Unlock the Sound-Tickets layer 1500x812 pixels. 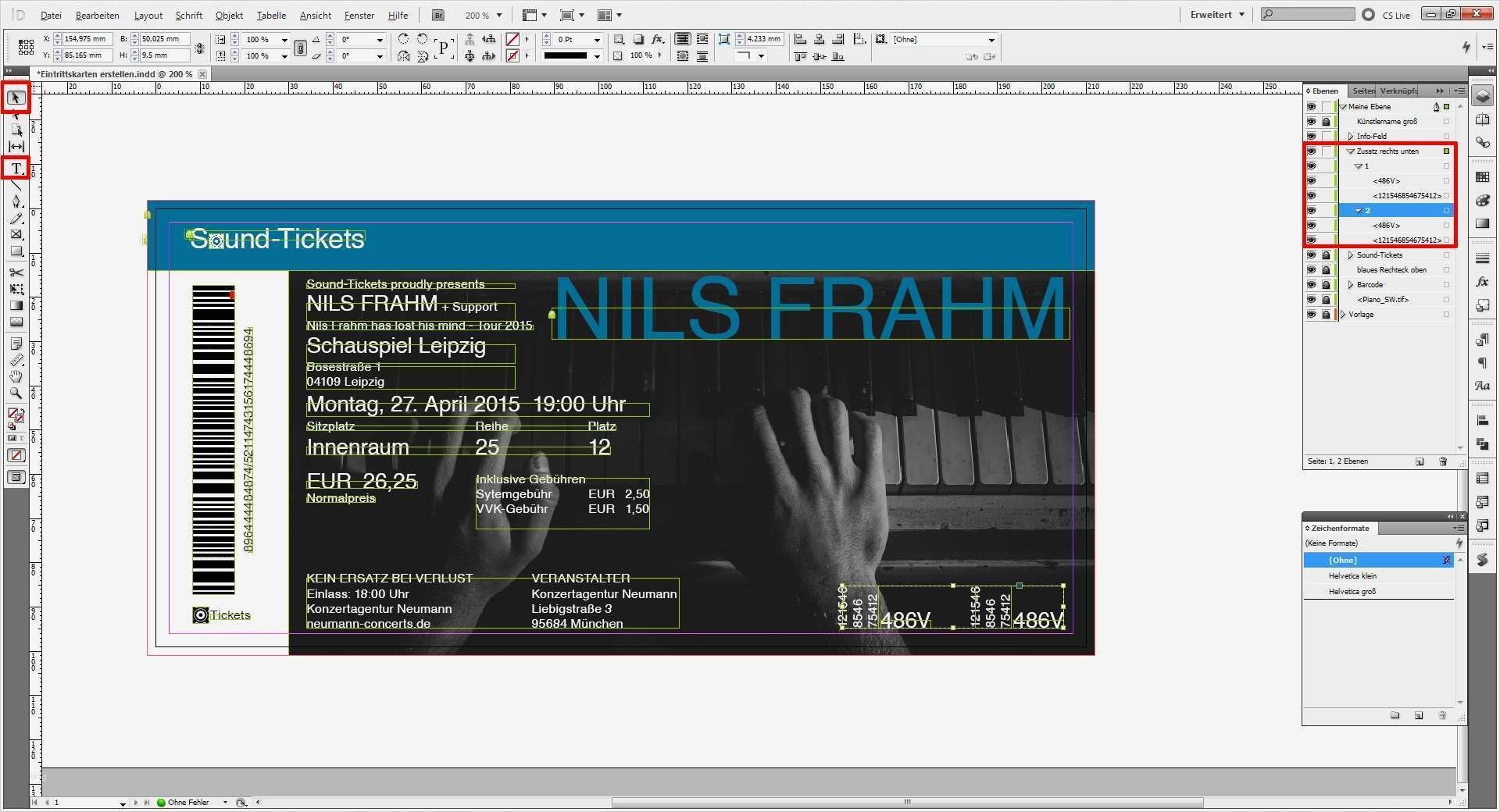click(x=1326, y=255)
